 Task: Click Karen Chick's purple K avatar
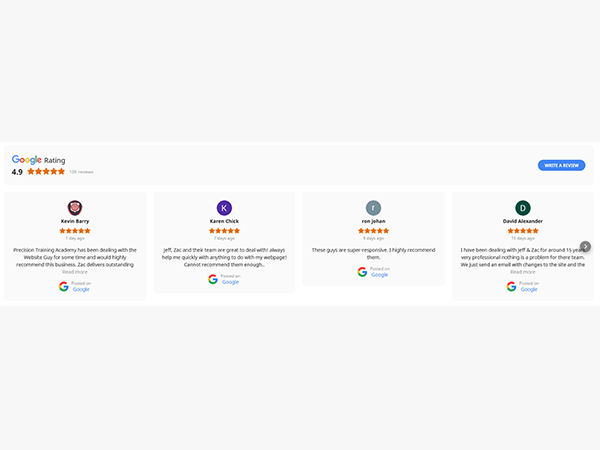click(224, 208)
